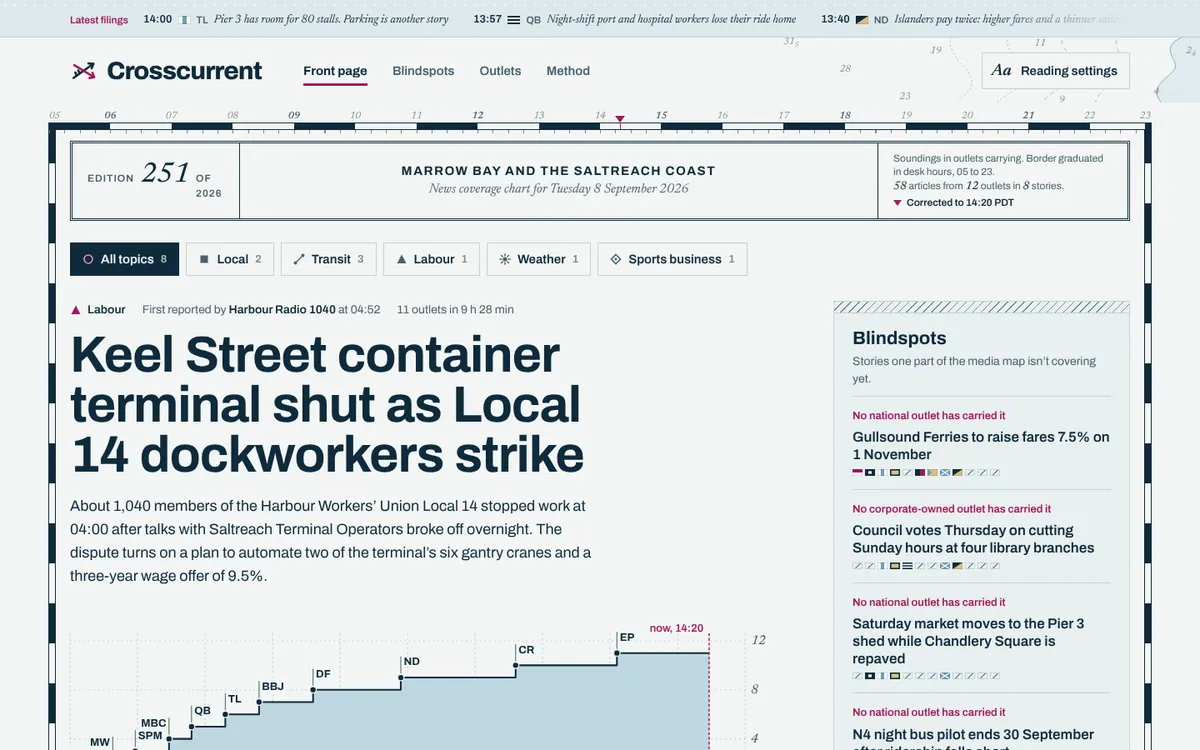
Task: Filter stories by Labour topic
Action: click(432, 259)
